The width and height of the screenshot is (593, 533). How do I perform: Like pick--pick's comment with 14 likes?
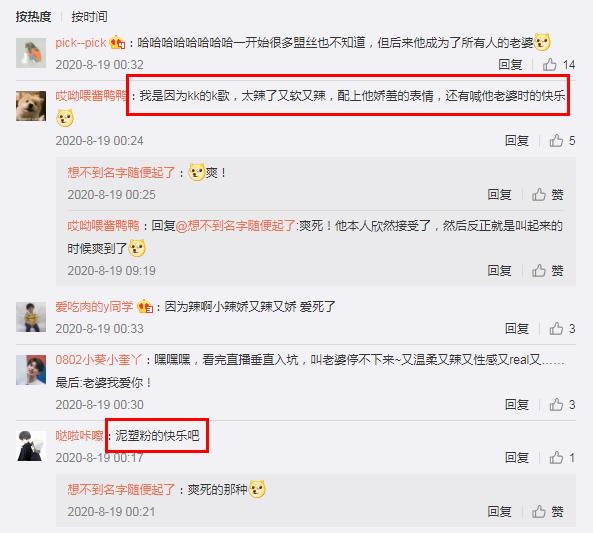pos(559,65)
